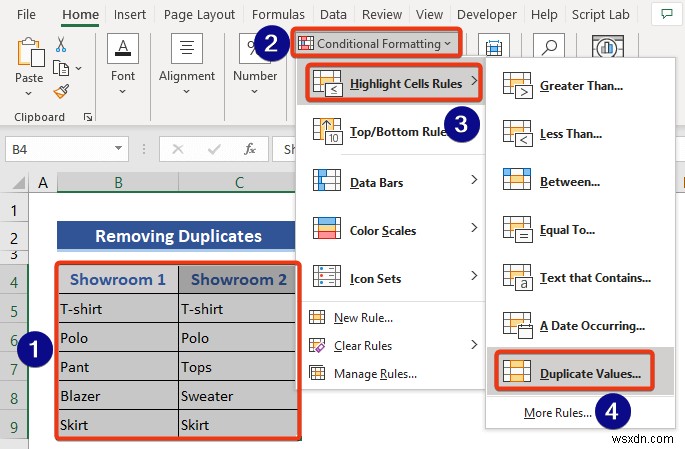Open the comments speech bubble icon
685x449 pixels.
(x=667, y=14)
